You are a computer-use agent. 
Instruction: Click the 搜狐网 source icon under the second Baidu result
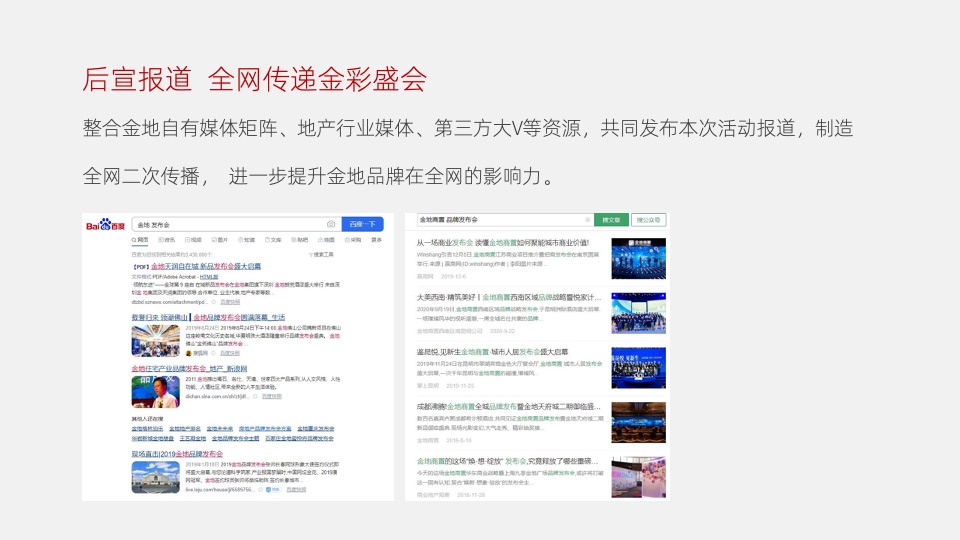[189, 353]
